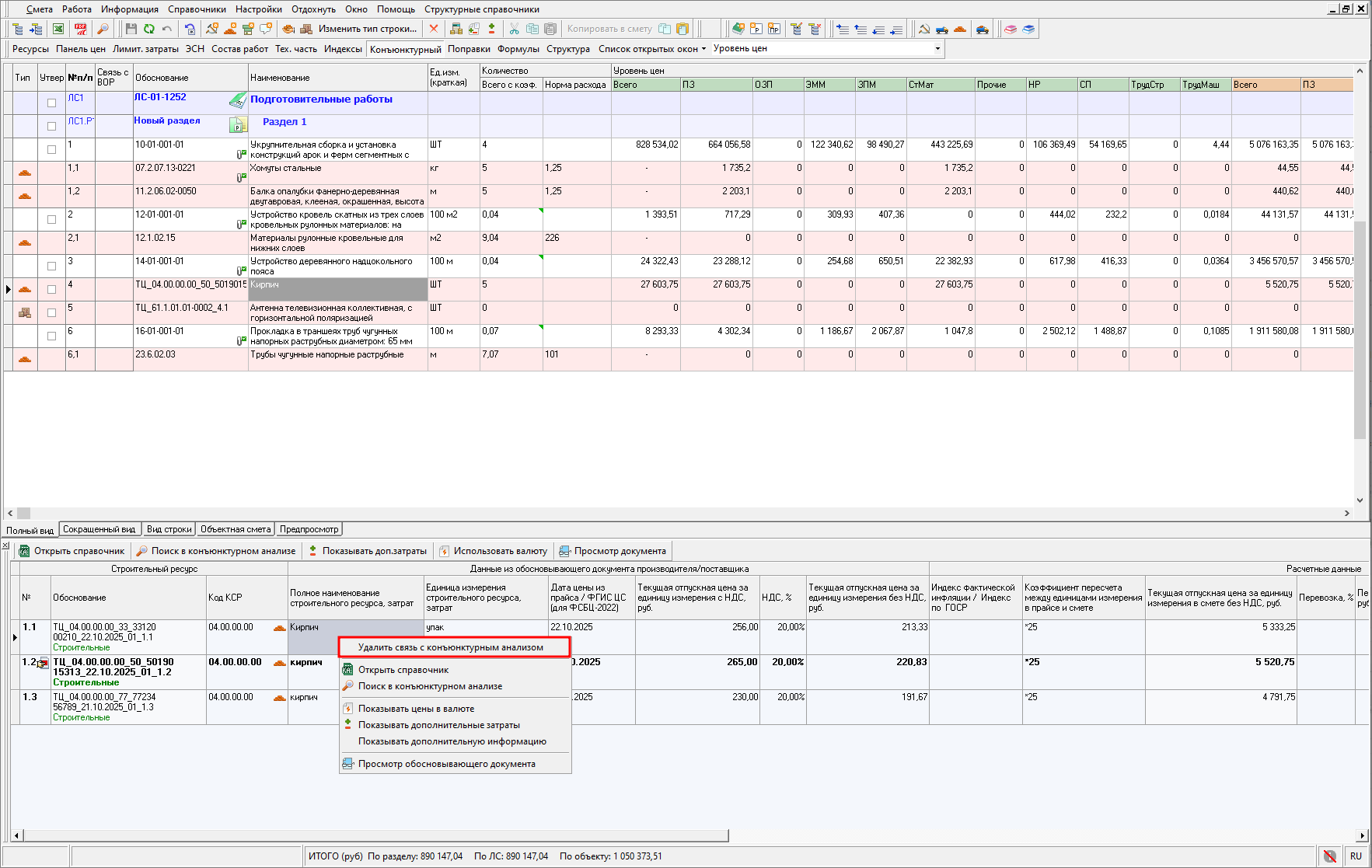The height and width of the screenshot is (868, 1372).
Task: Switch to the Сокращенный вид tab
Action: pyautogui.click(x=99, y=529)
